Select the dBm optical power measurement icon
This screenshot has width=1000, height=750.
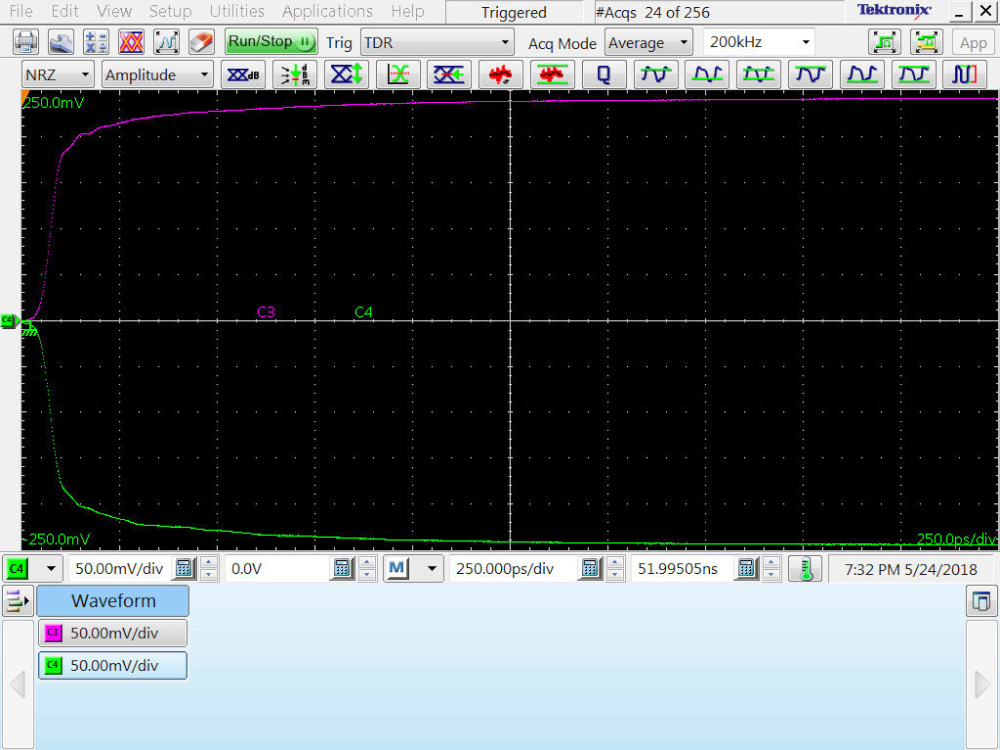tap(295, 75)
